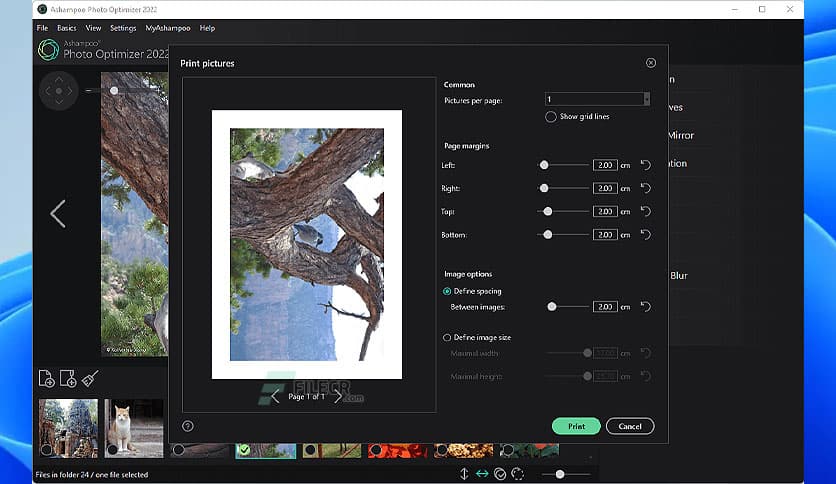The width and height of the screenshot is (836, 484).
Task: Show the previous photo with the large left arrow
Action: coord(58,214)
